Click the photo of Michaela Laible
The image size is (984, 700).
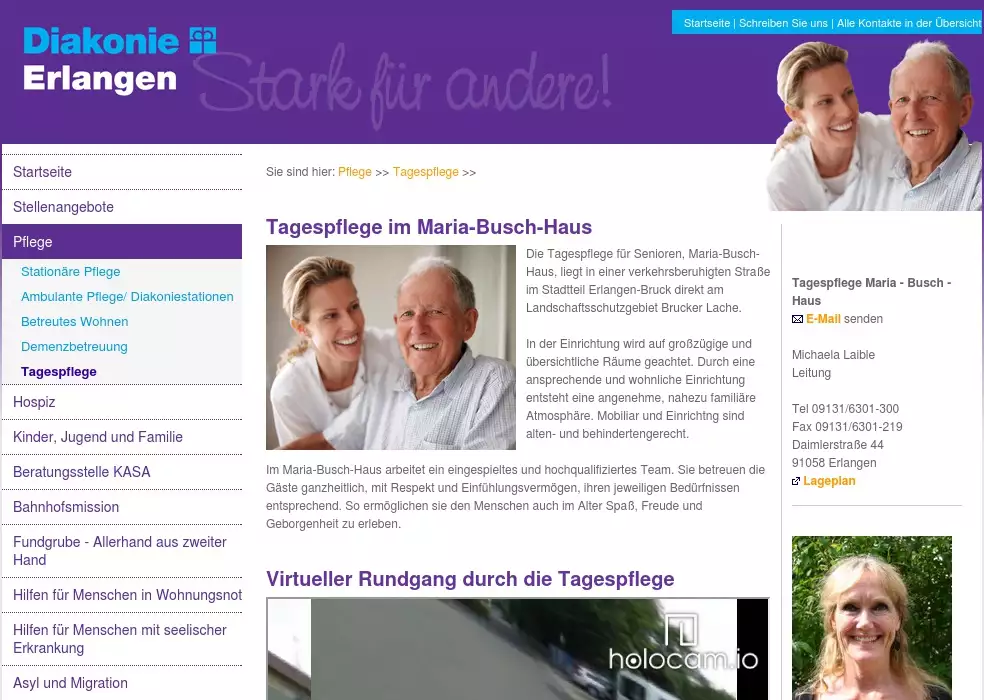click(x=871, y=617)
